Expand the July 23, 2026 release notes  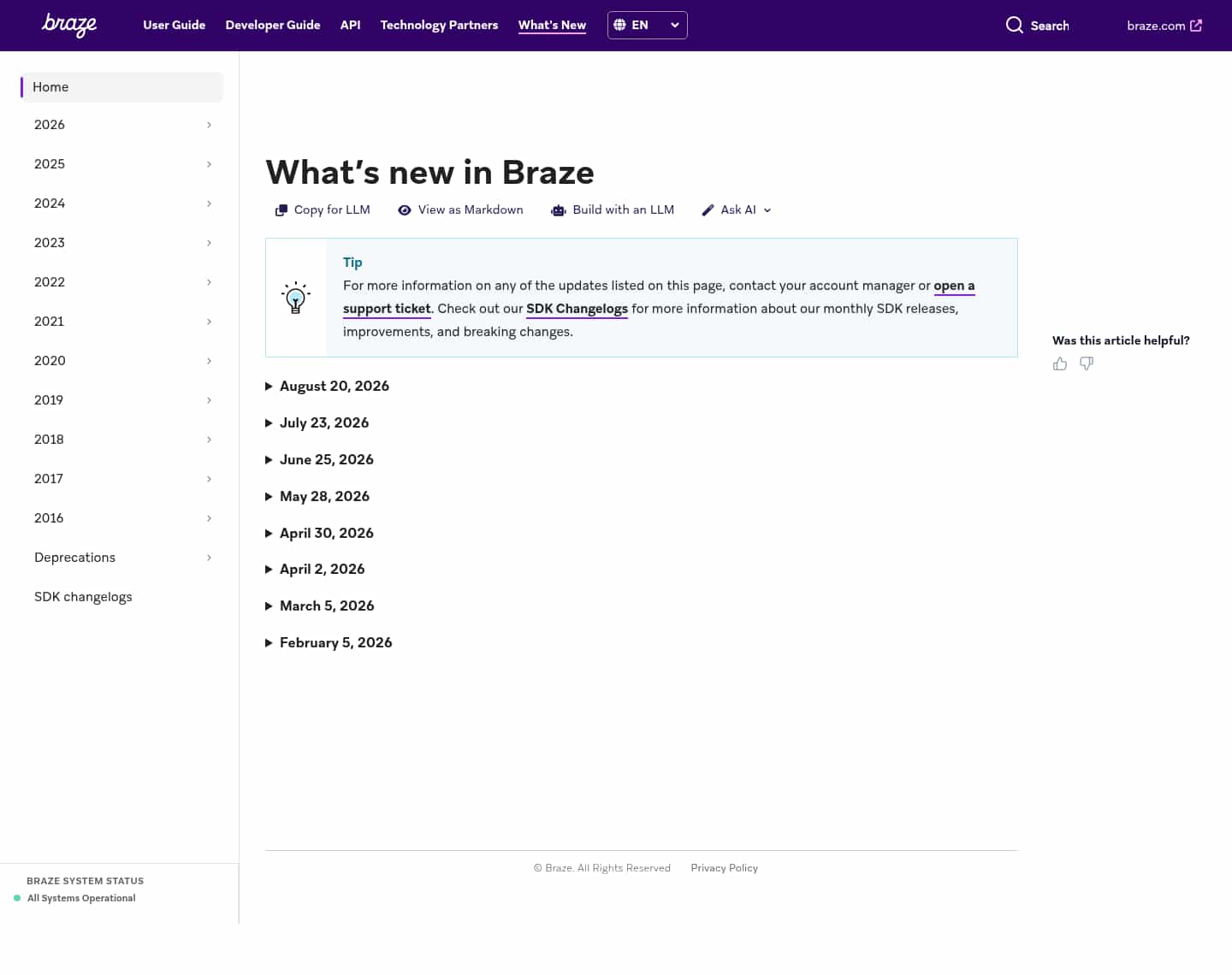tap(317, 422)
